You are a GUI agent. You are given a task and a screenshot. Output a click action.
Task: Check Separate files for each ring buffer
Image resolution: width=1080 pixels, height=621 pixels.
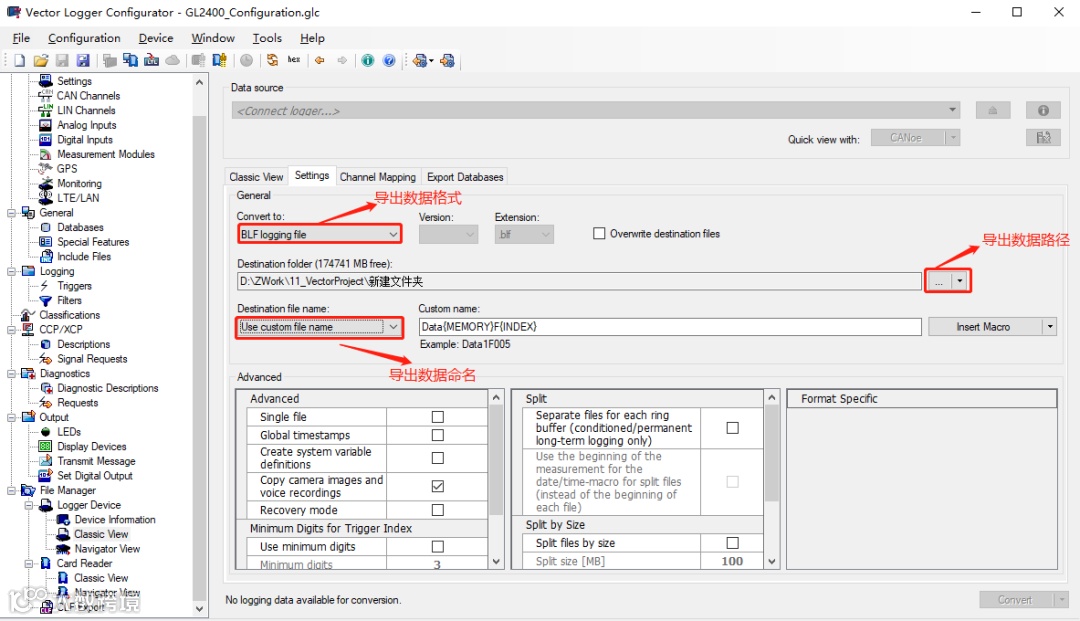click(x=733, y=428)
